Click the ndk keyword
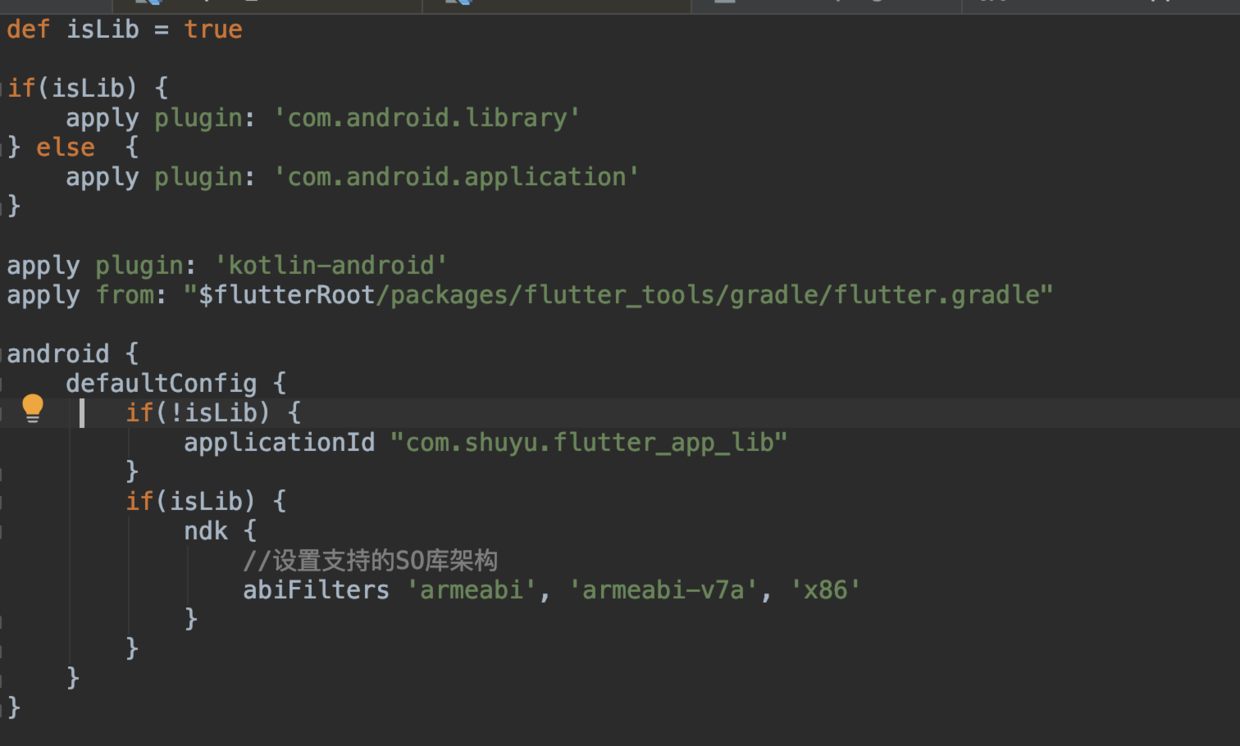This screenshot has height=746, width=1240. (x=205, y=531)
